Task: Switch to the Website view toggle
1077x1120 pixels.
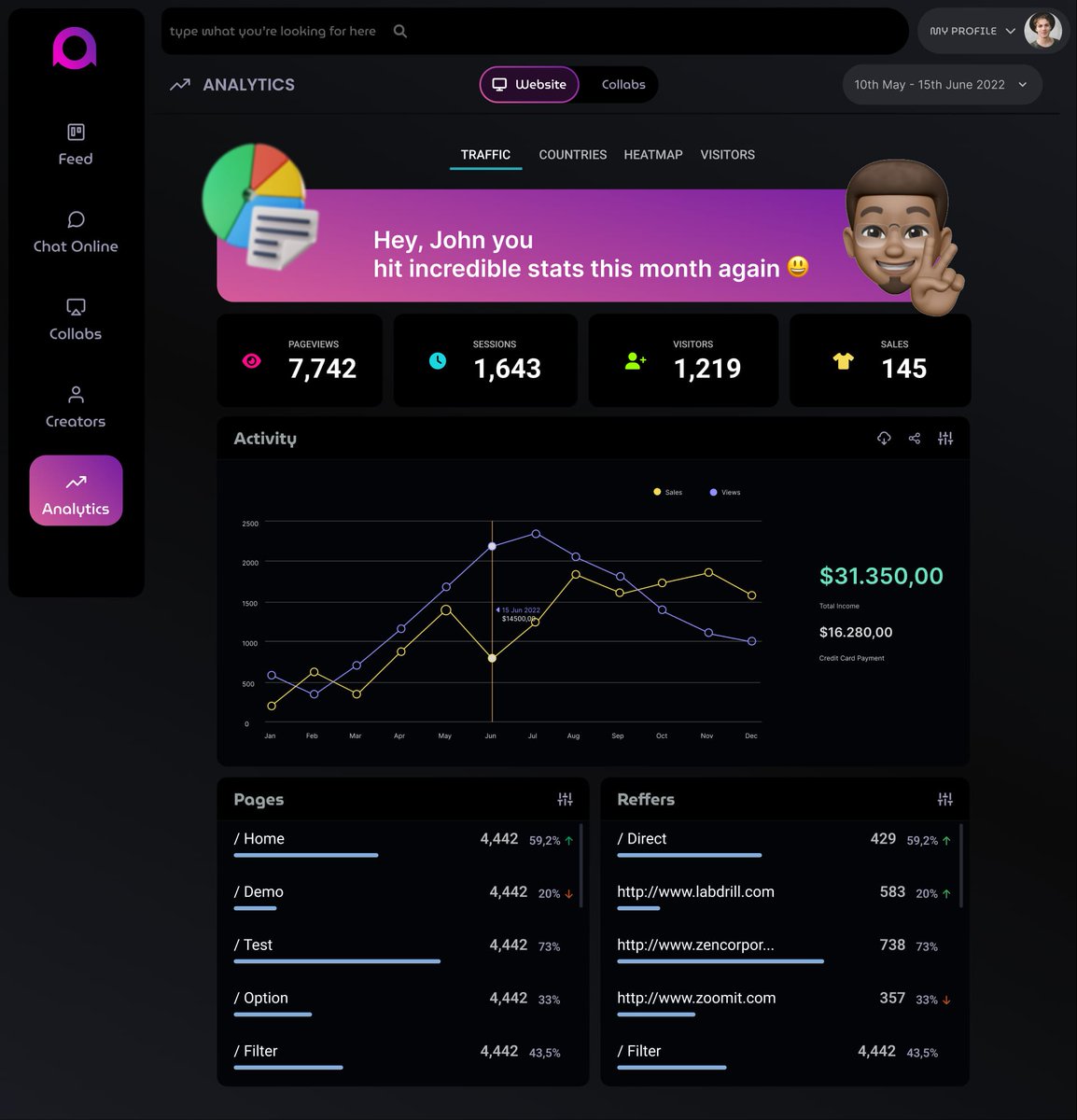Action: point(529,85)
